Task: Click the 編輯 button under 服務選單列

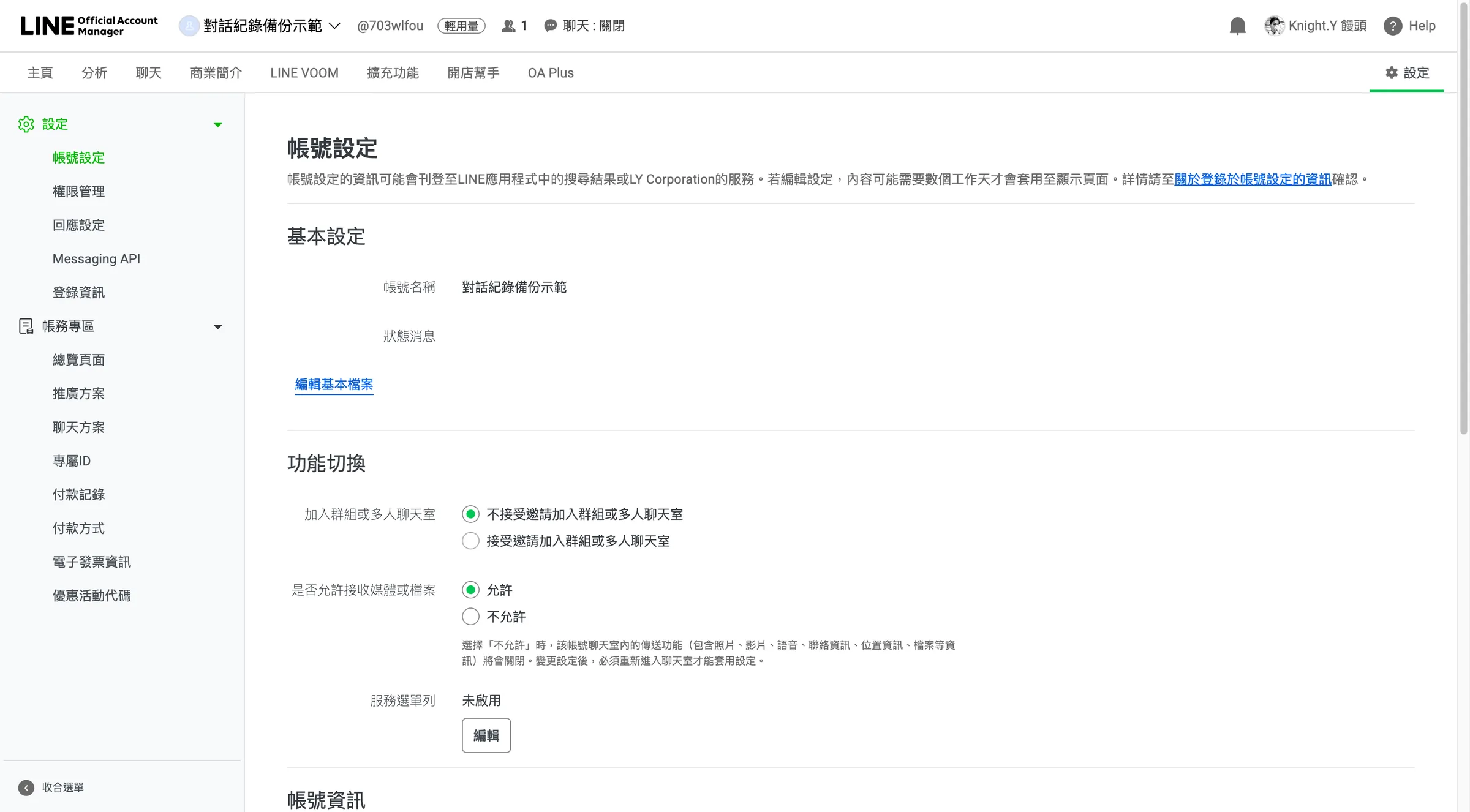Action: point(486,735)
